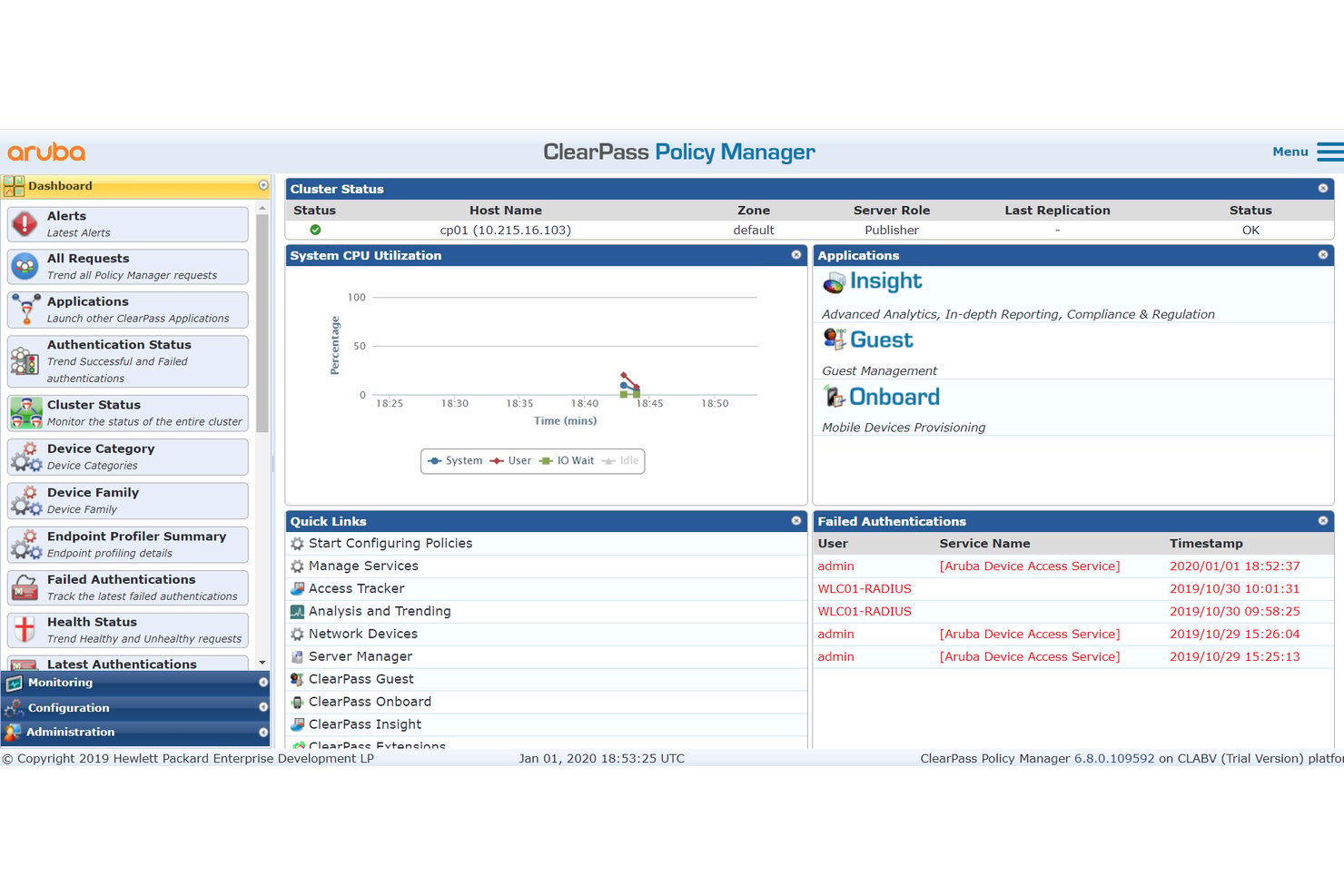Click the Alerts warning icon
This screenshot has height=896, width=1344.
click(x=25, y=222)
